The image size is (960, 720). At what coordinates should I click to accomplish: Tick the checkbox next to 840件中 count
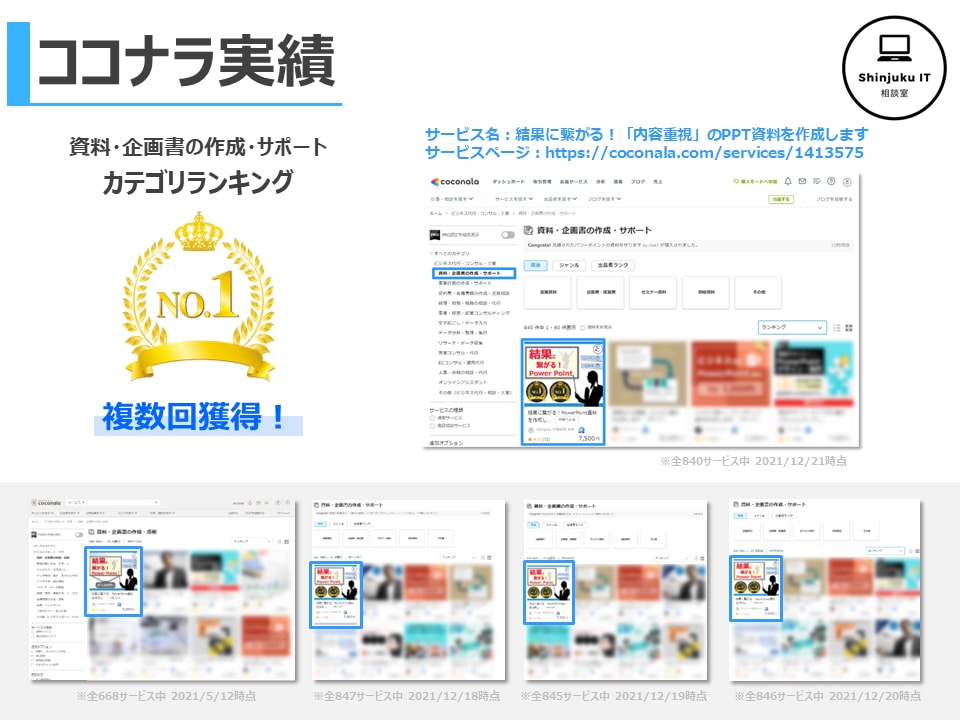582,328
